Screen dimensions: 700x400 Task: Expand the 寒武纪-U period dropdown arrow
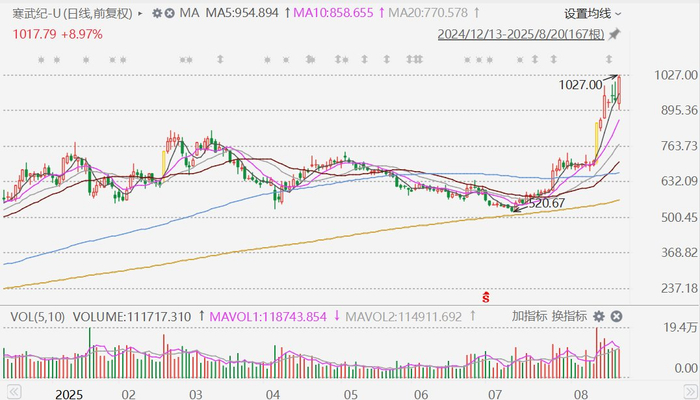(140, 14)
